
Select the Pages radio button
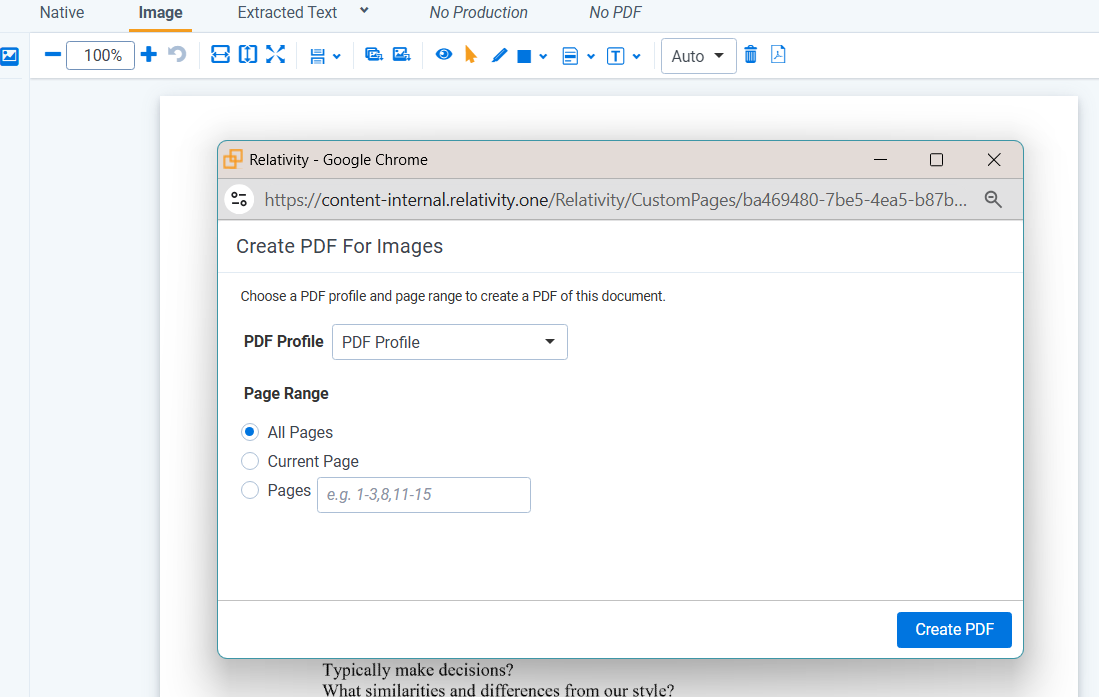(250, 489)
